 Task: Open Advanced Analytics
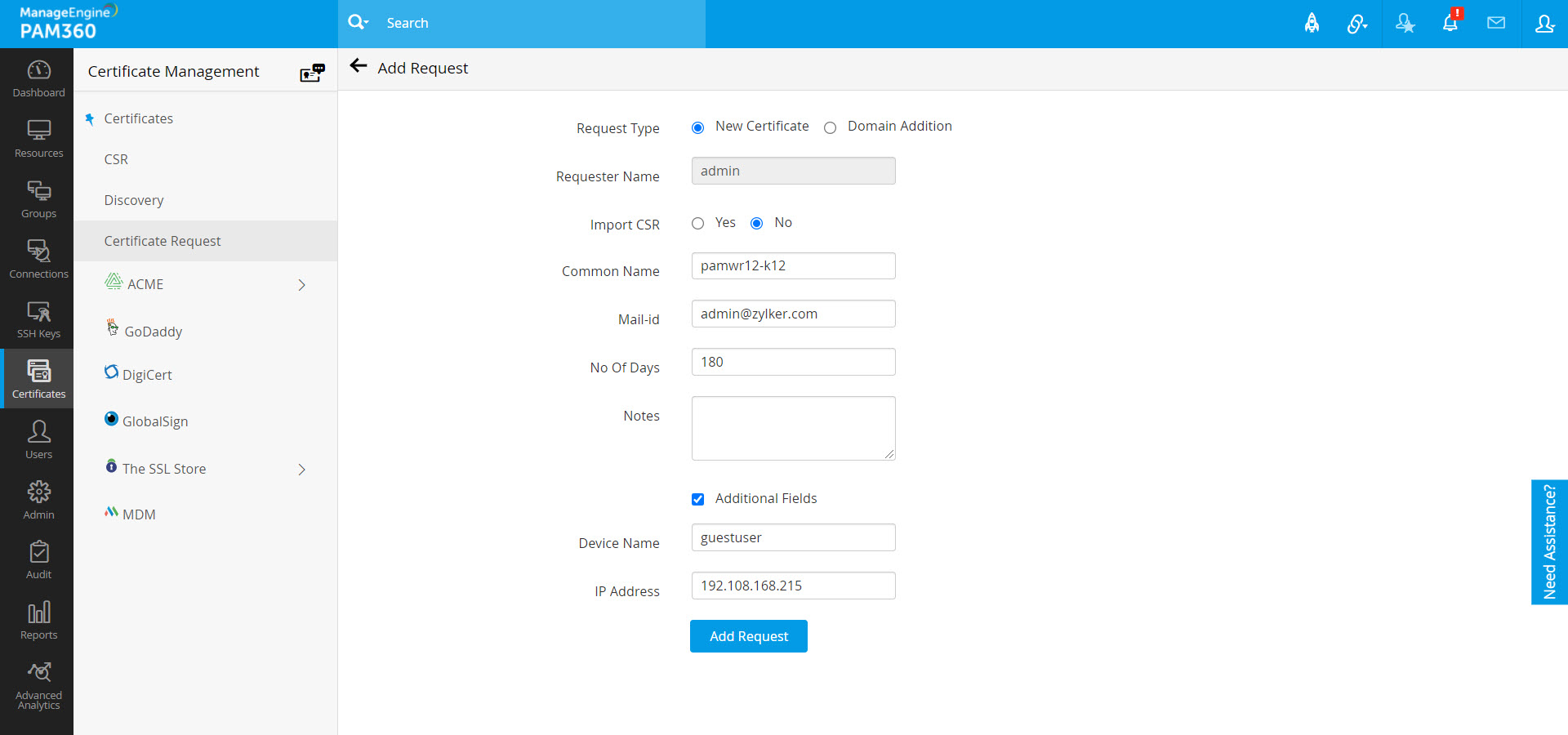(38, 686)
